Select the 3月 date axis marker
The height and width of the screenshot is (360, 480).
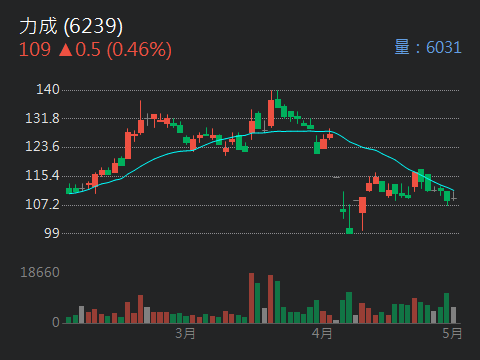point(185,333)
